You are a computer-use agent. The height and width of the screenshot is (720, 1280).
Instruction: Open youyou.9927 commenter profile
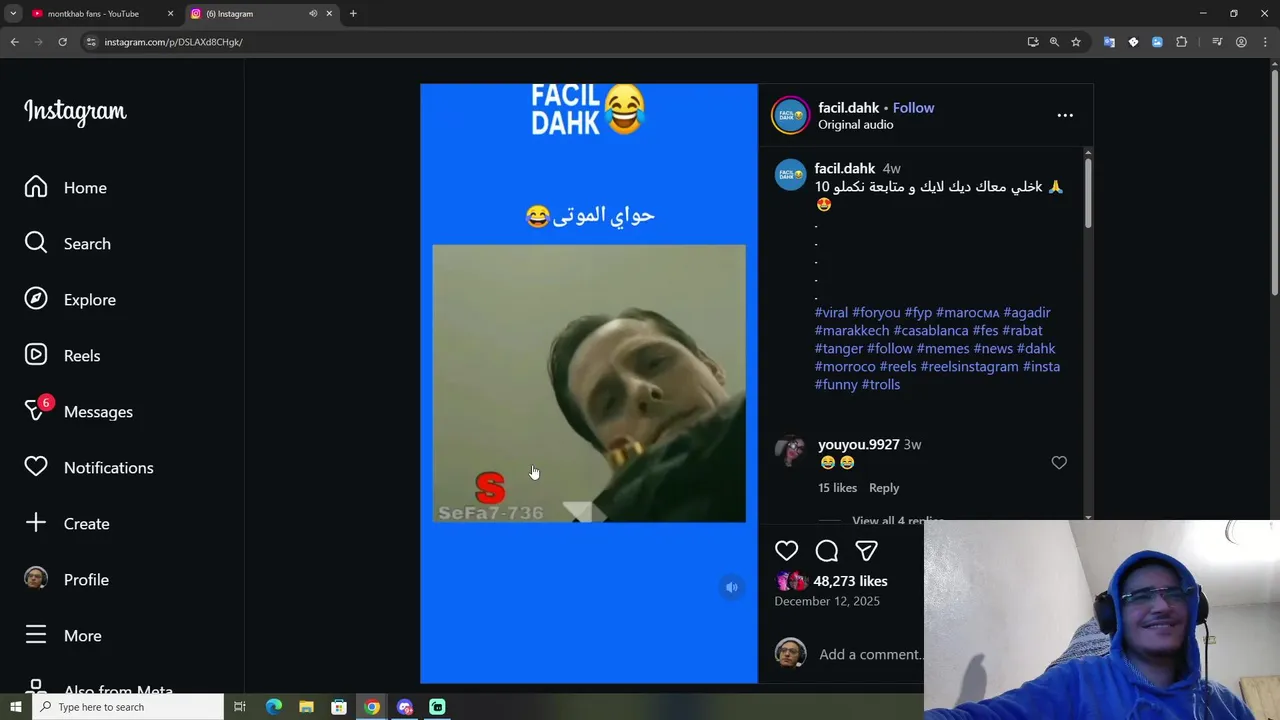858,445
